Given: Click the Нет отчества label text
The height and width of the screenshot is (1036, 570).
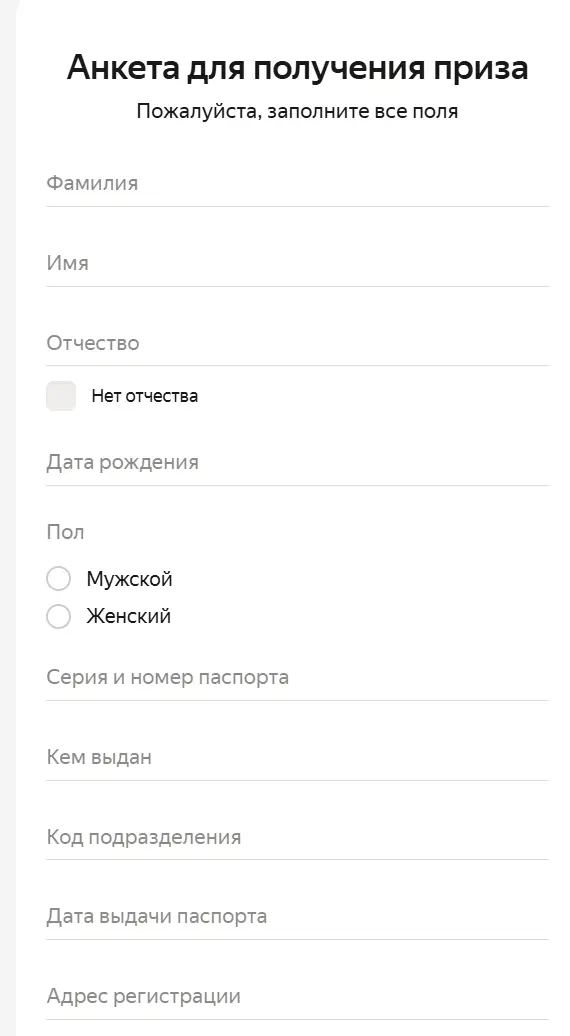Looking at the screenshot, I should (145, 396).
